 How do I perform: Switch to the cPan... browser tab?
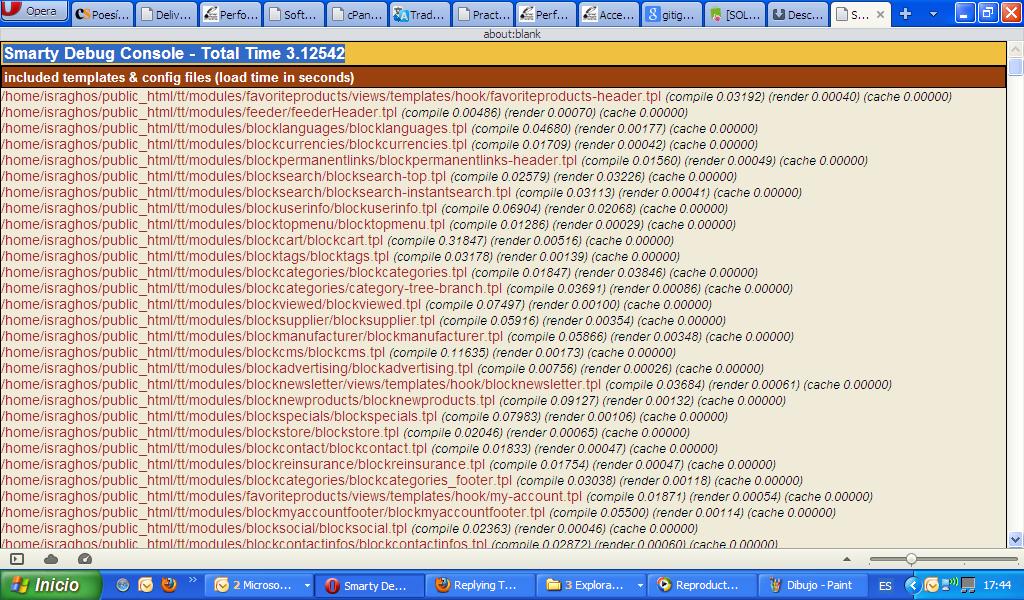357,14
